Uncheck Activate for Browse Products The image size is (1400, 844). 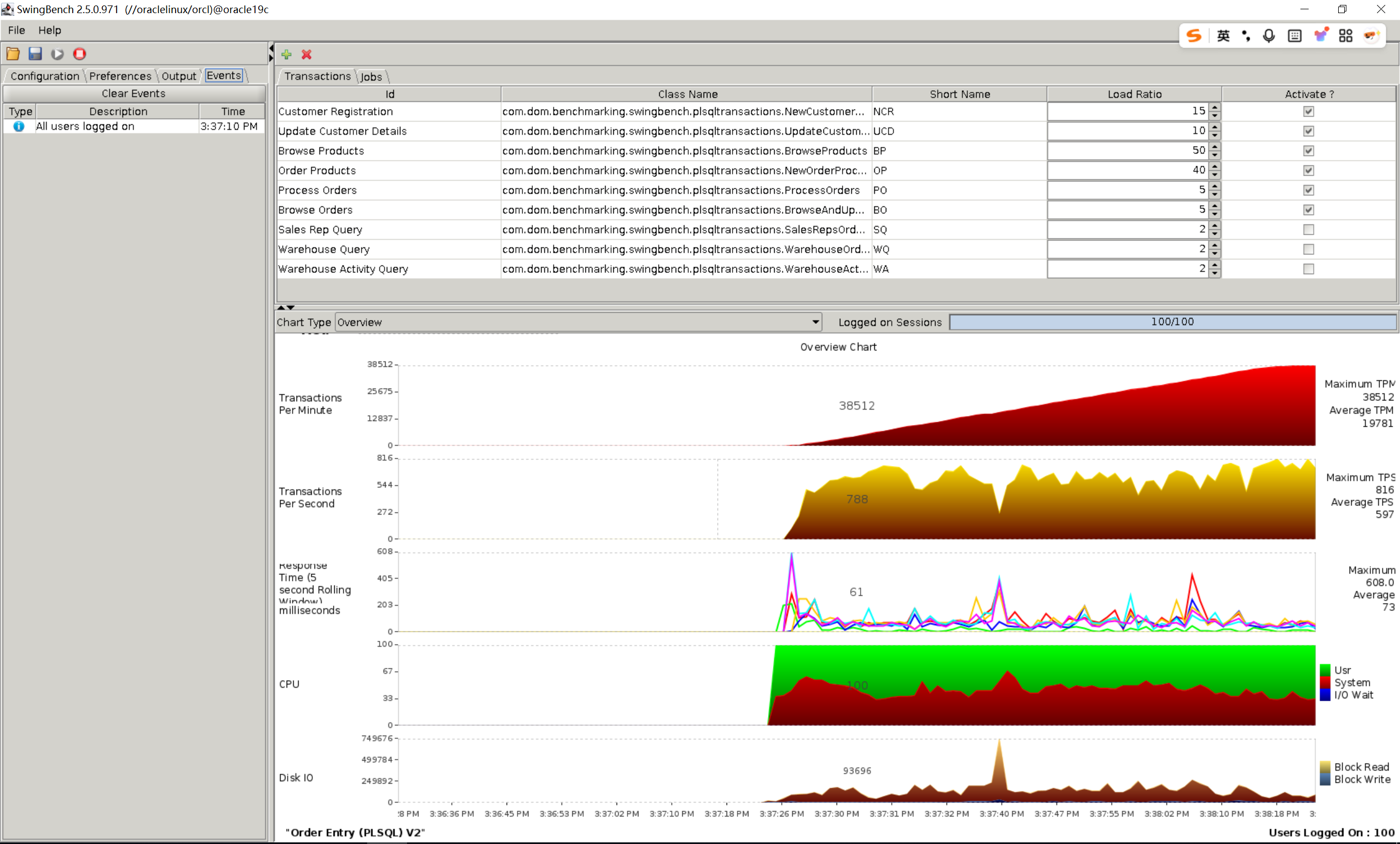[1309, 151]
